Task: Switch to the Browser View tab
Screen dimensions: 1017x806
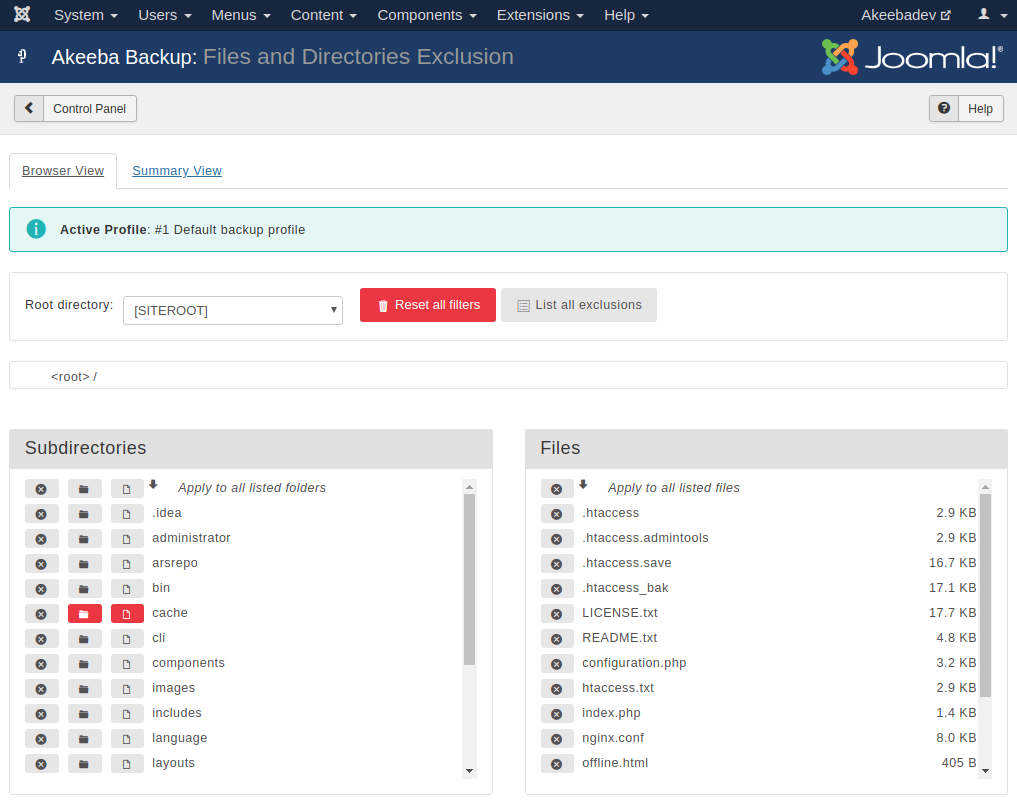Action: pyautogui.click(x=63, y=171)
